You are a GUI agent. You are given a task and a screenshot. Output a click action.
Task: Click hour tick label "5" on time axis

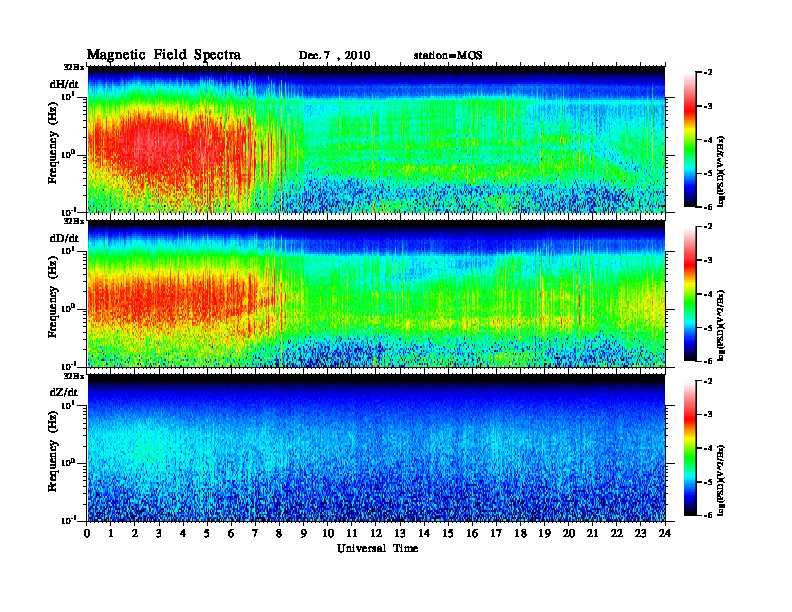[207, 533]
